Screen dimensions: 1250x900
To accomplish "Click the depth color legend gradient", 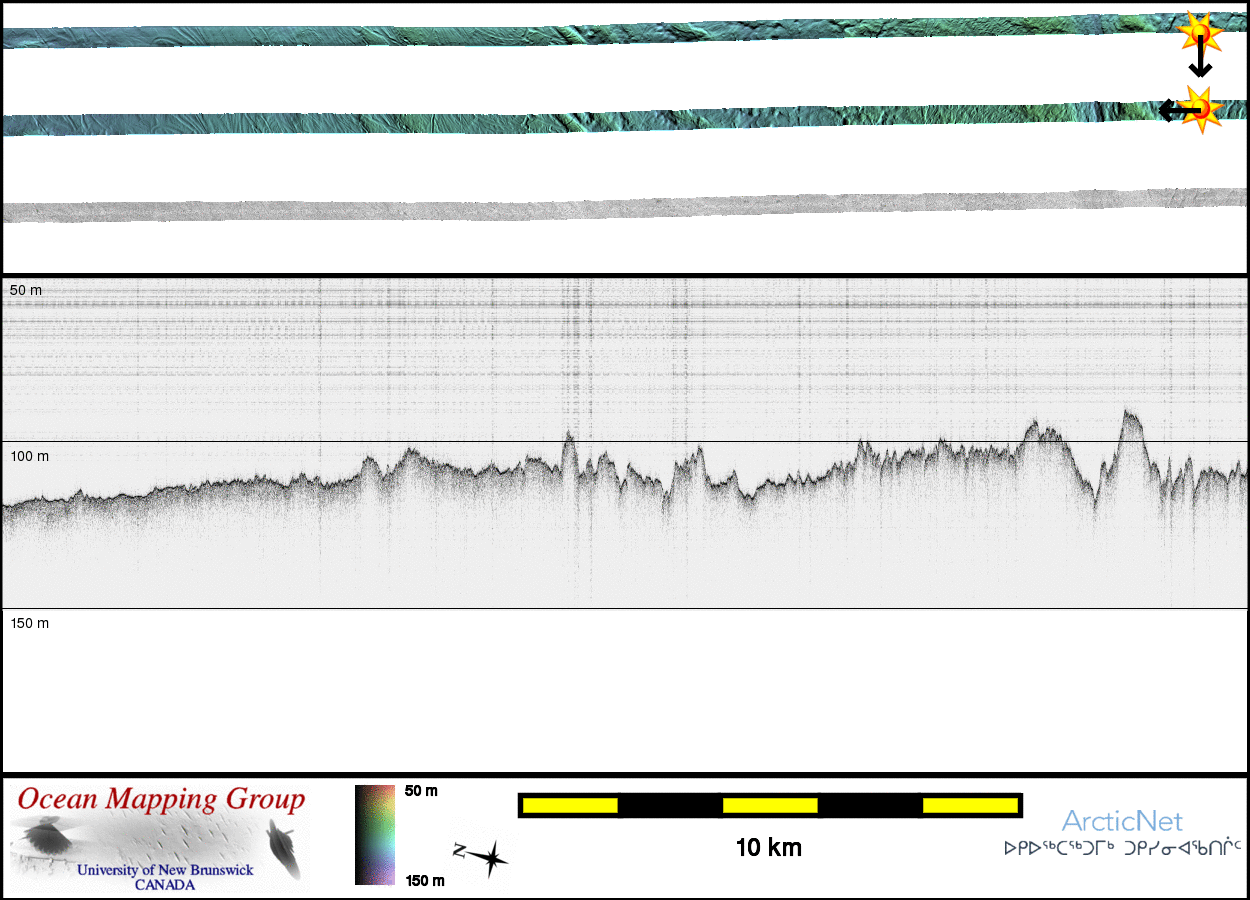I will [x=375, y=835].
